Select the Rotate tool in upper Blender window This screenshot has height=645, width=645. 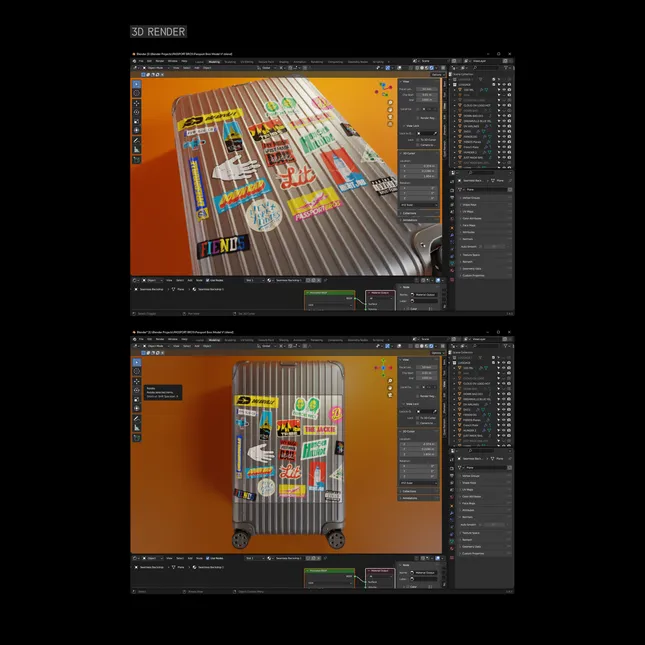137,112
